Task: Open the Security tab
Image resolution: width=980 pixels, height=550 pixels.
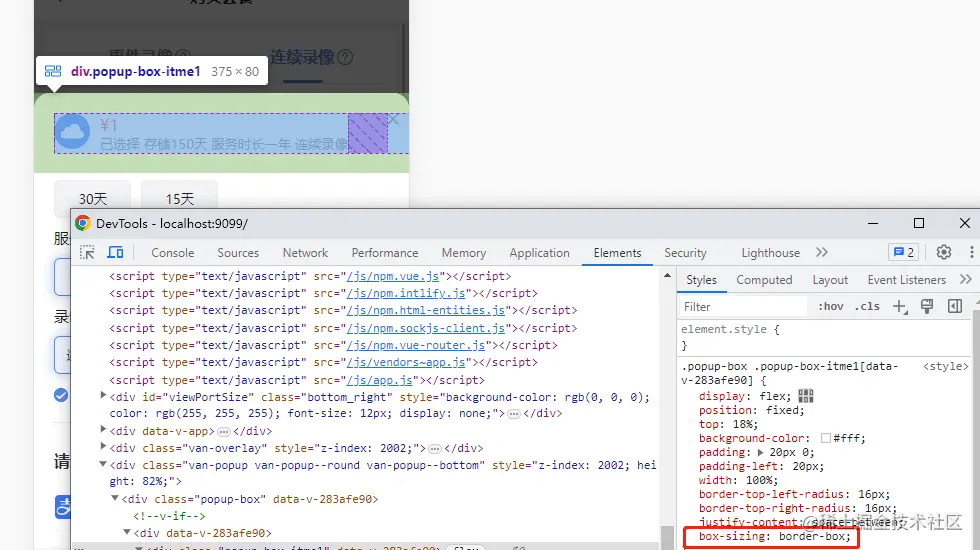Action: [x=685, y=252]
